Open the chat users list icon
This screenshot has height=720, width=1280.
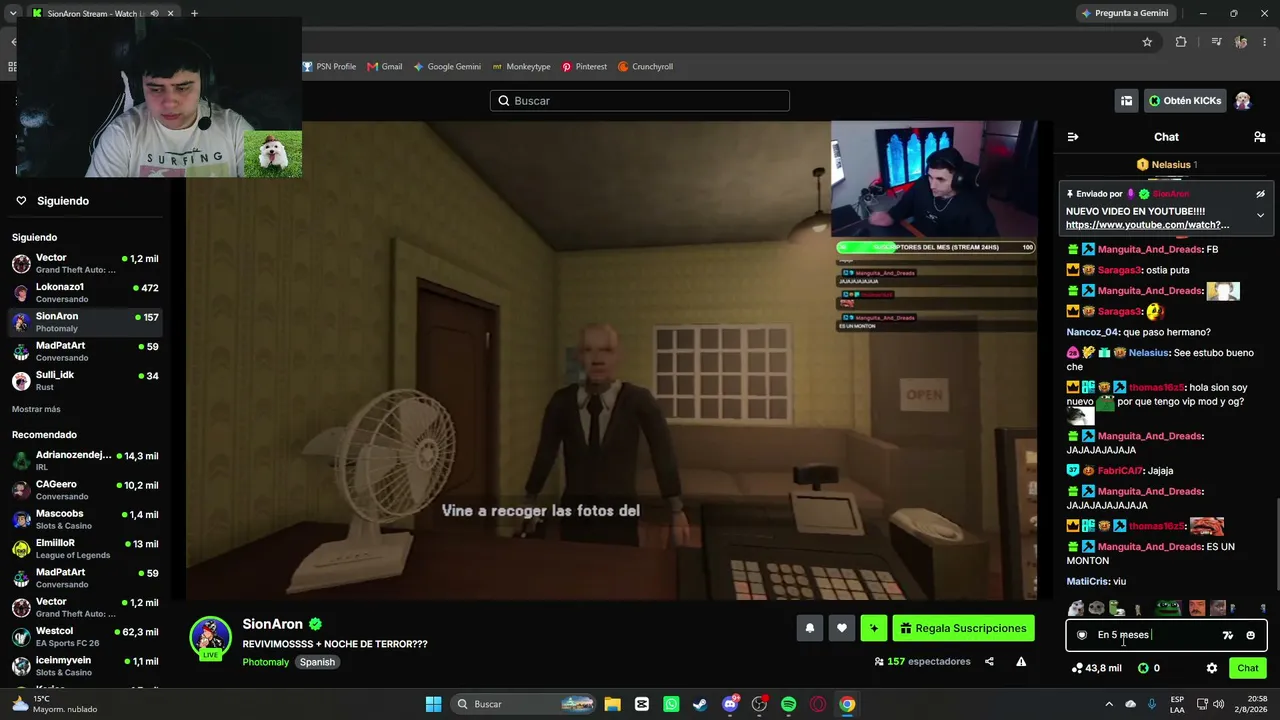tap(1260, 137)
